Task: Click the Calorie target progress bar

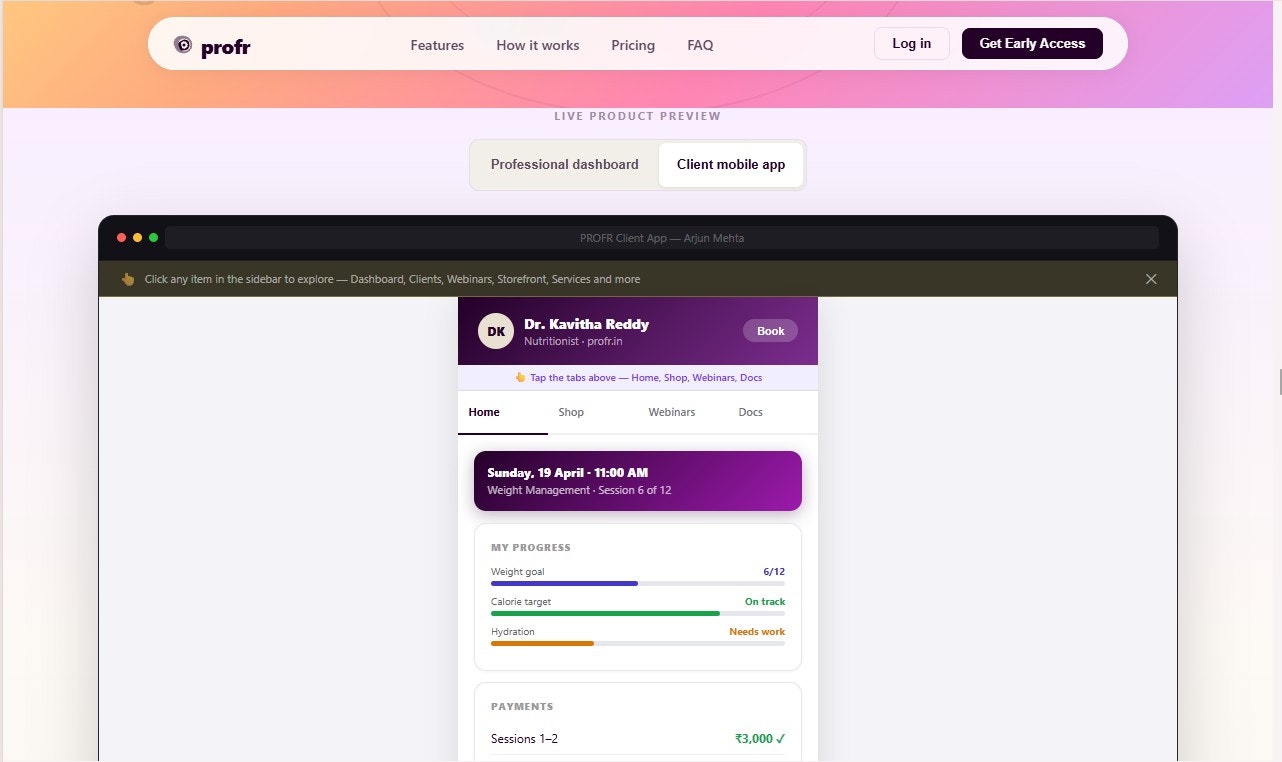Action: click(x=638, y=613)
